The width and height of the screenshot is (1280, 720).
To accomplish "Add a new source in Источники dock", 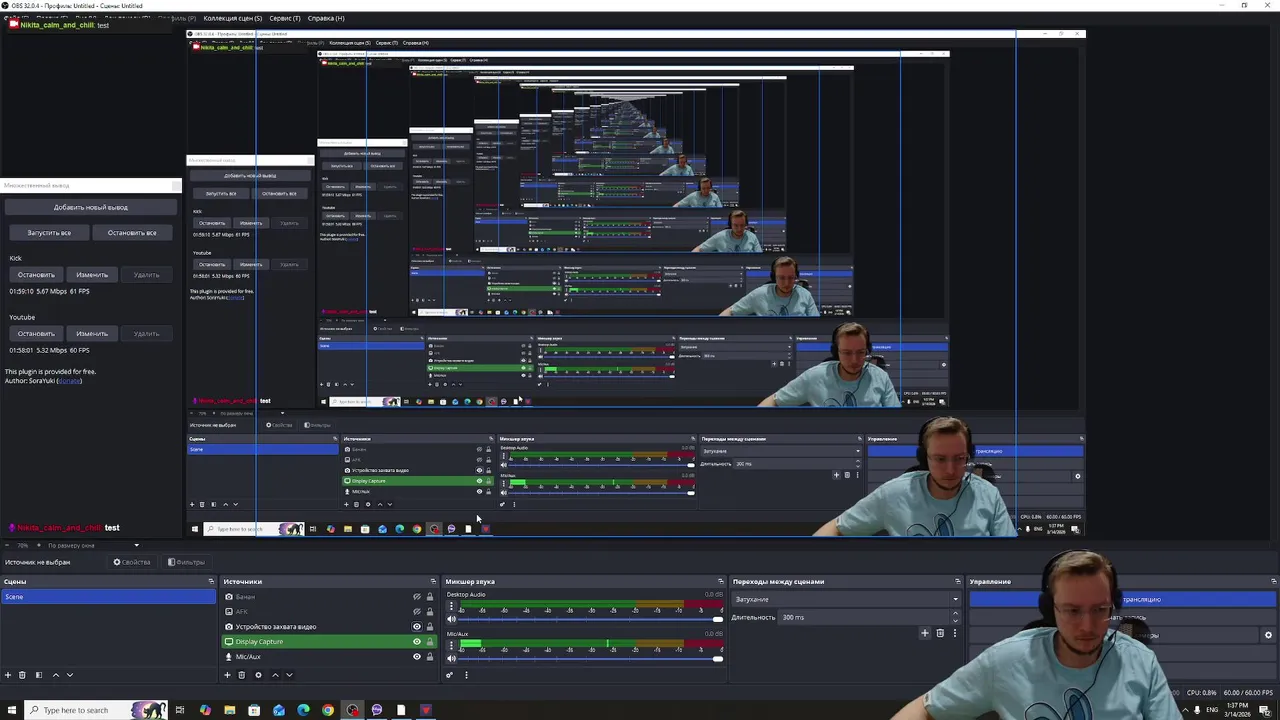I will [227, 675].
